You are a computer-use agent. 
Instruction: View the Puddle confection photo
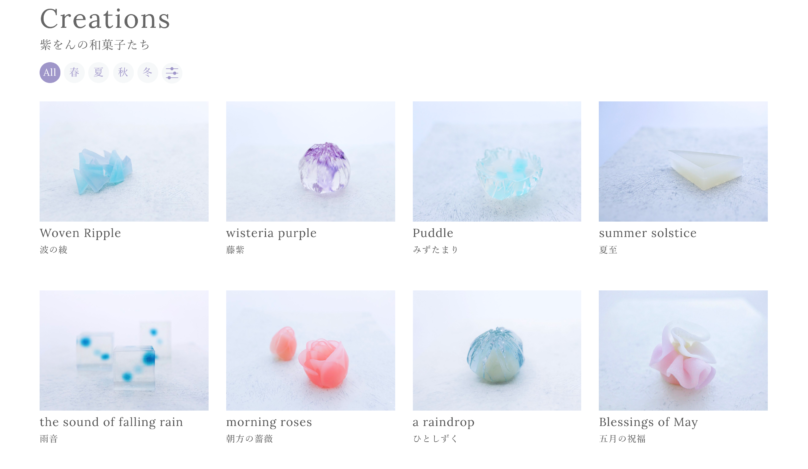[497, 161]
